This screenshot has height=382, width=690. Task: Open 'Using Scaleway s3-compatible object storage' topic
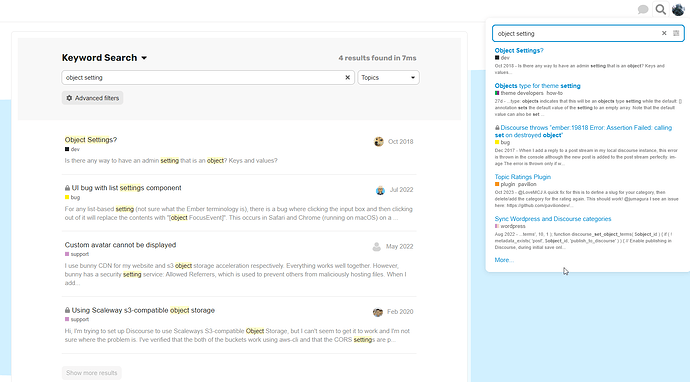click(x=143, y=310)
